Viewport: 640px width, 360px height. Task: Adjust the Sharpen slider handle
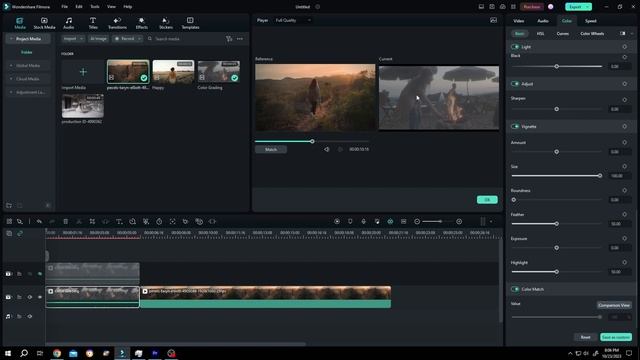(x=557, y=109)
